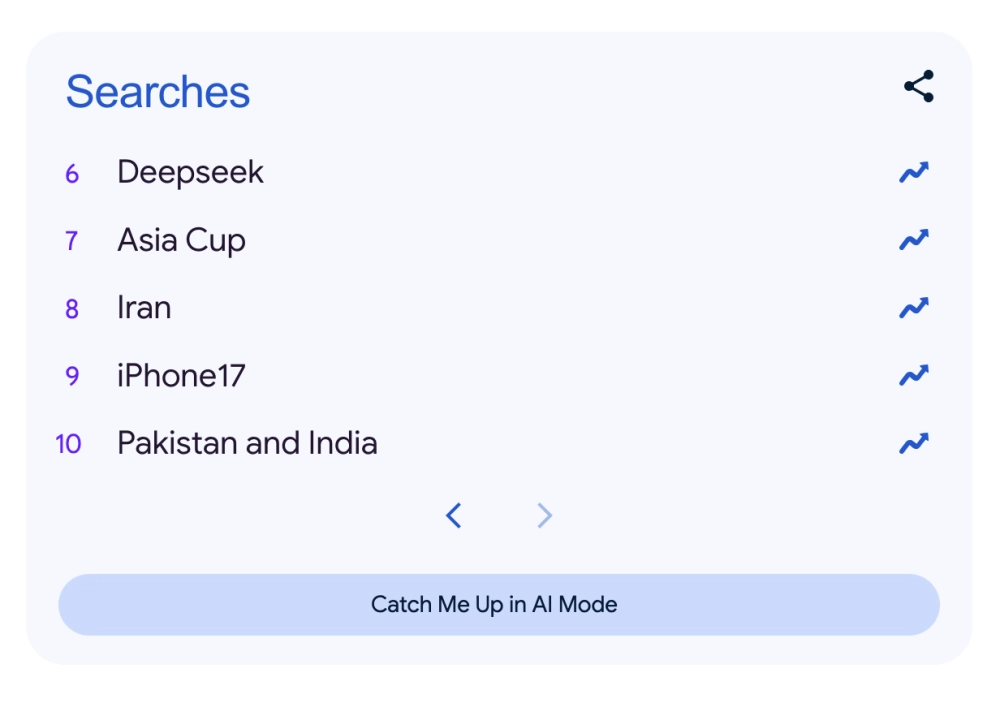Go to next page with right chevron
This screenshot has height=703, width=1000.
point(544,516)
